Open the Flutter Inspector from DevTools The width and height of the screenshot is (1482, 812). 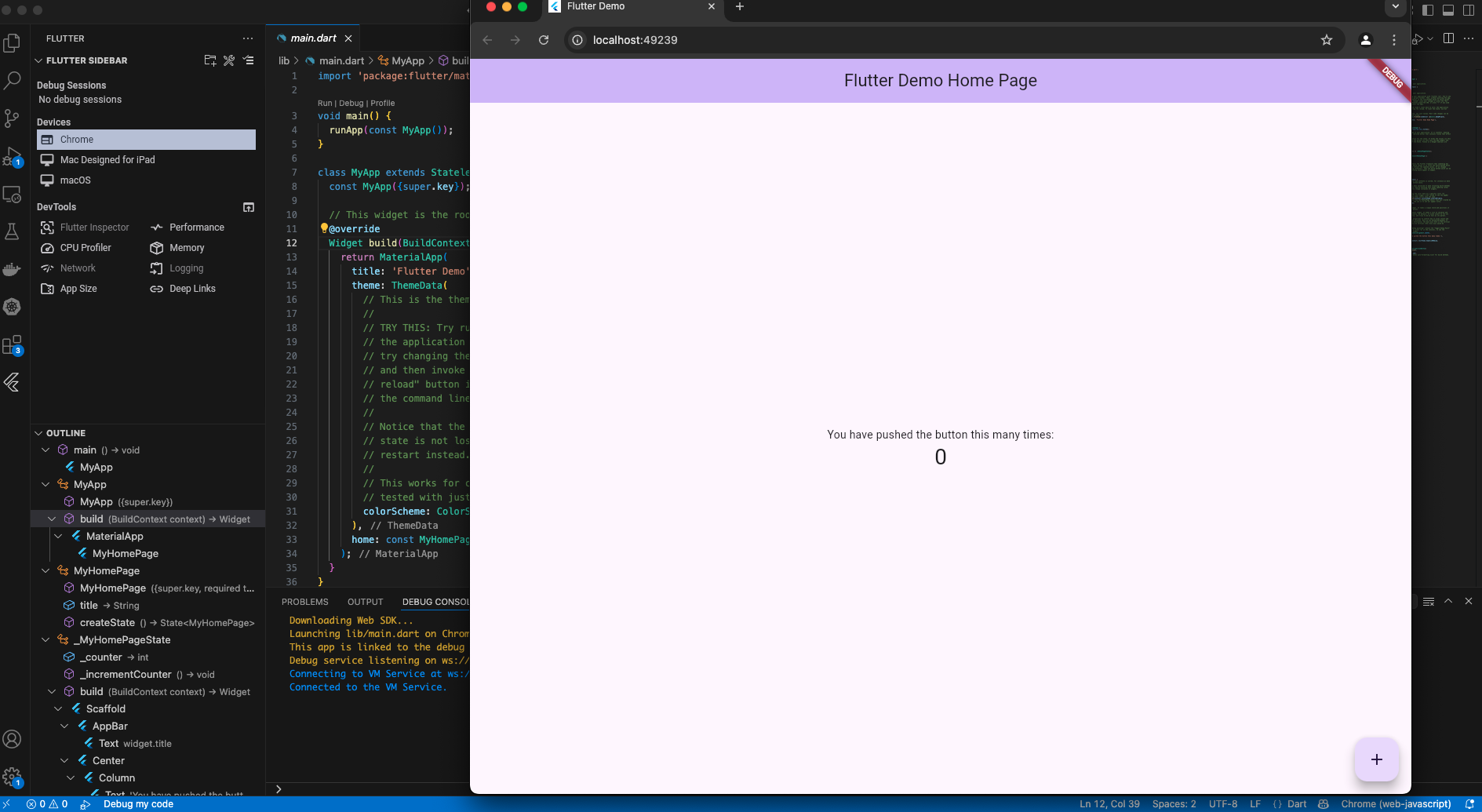click(x=95, y=228)
